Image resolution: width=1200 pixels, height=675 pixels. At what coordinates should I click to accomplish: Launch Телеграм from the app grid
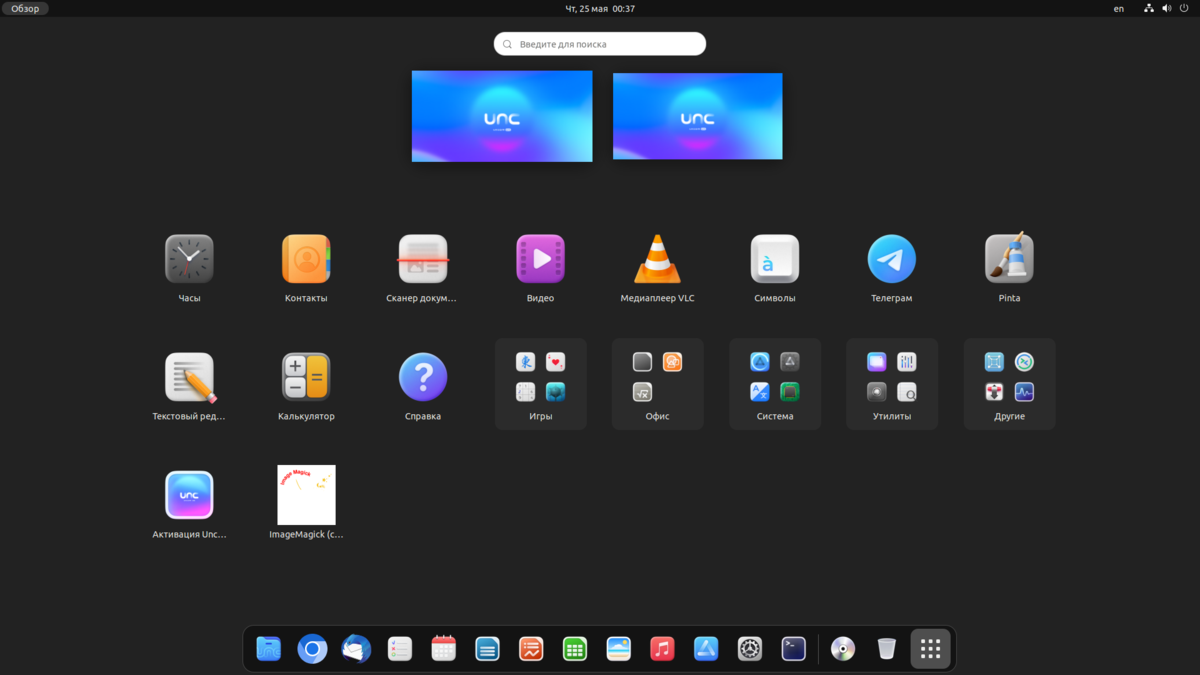click(891, 258)
